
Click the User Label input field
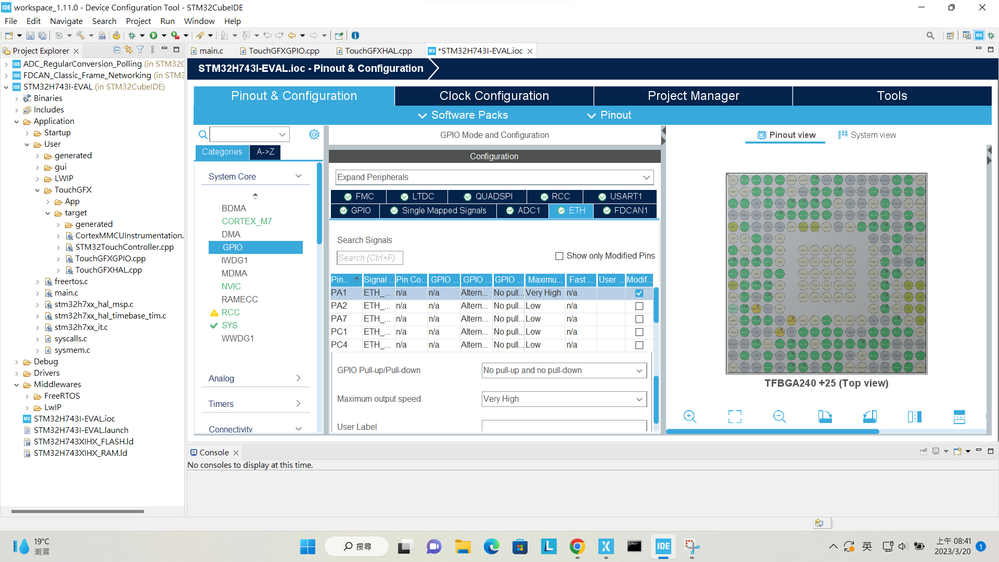pyautogui.click(x=564, y=426)
